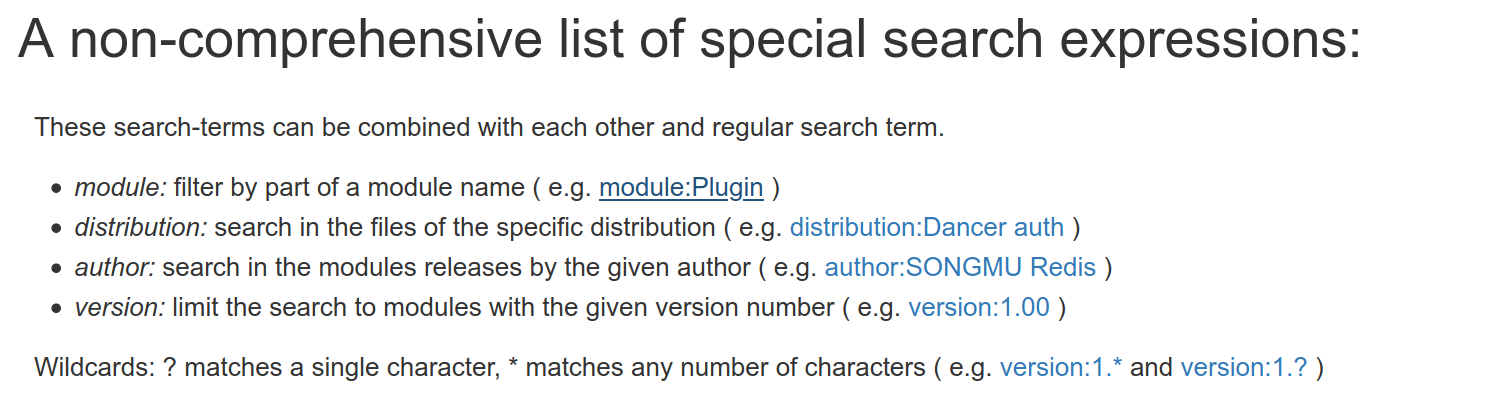Screen dimensions: 1492x412
Task: Click the 'These search-terms can be combined' sentence
Action: 489,128
